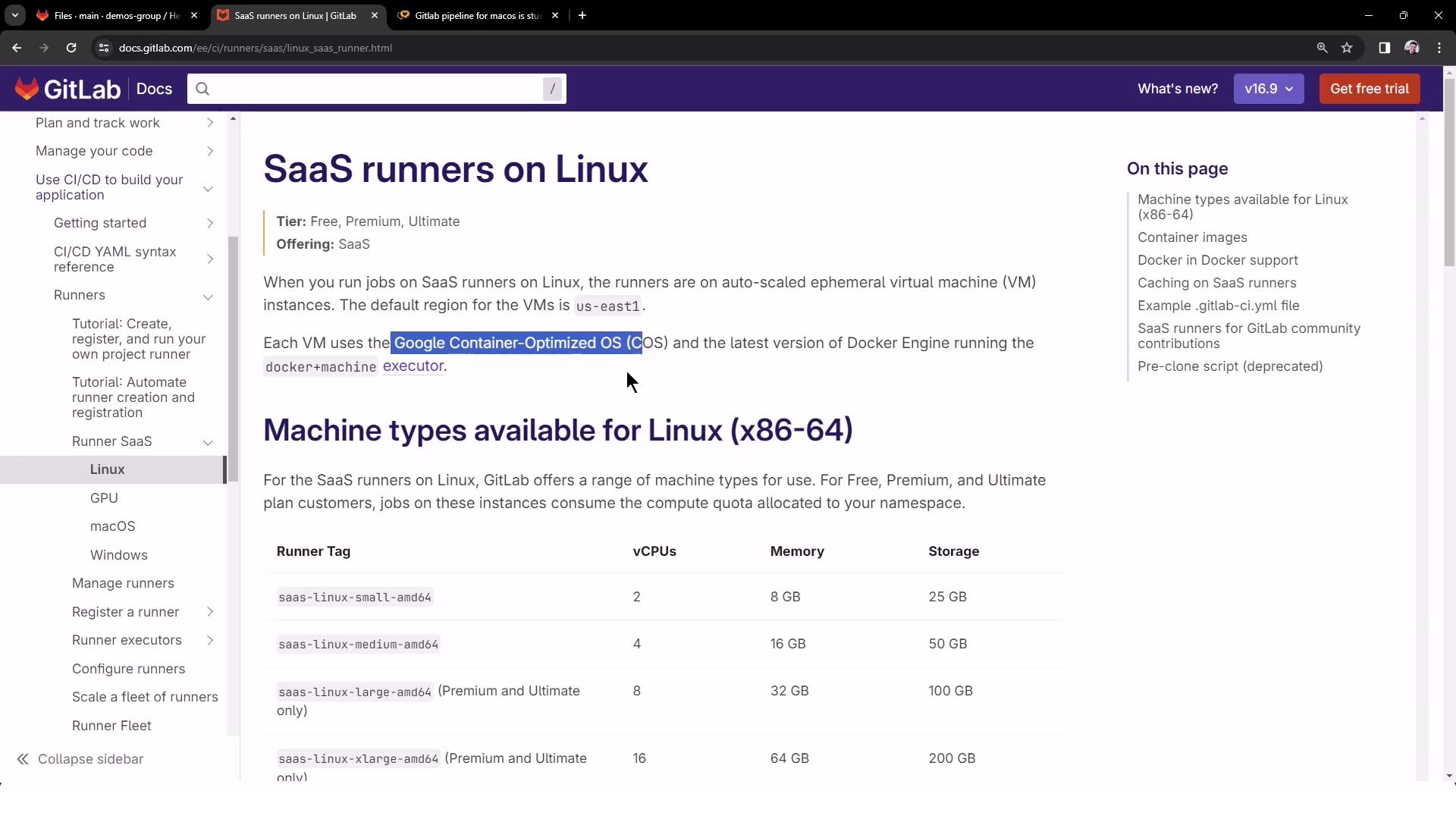This screenshot has width=1456, height=819.
Task: Click the site information icon in address bar
Action: (x=104, y=48)
